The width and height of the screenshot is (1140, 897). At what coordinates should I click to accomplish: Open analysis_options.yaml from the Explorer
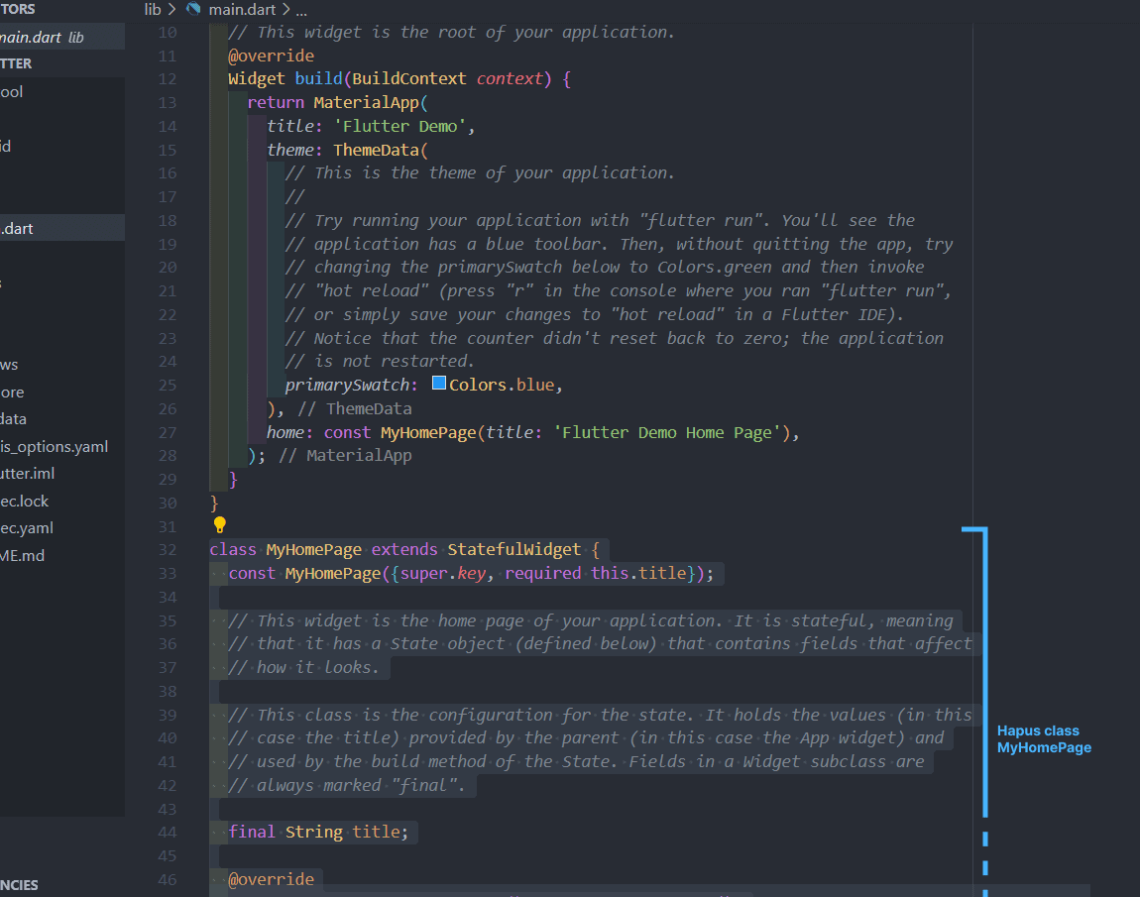(55, 447)
